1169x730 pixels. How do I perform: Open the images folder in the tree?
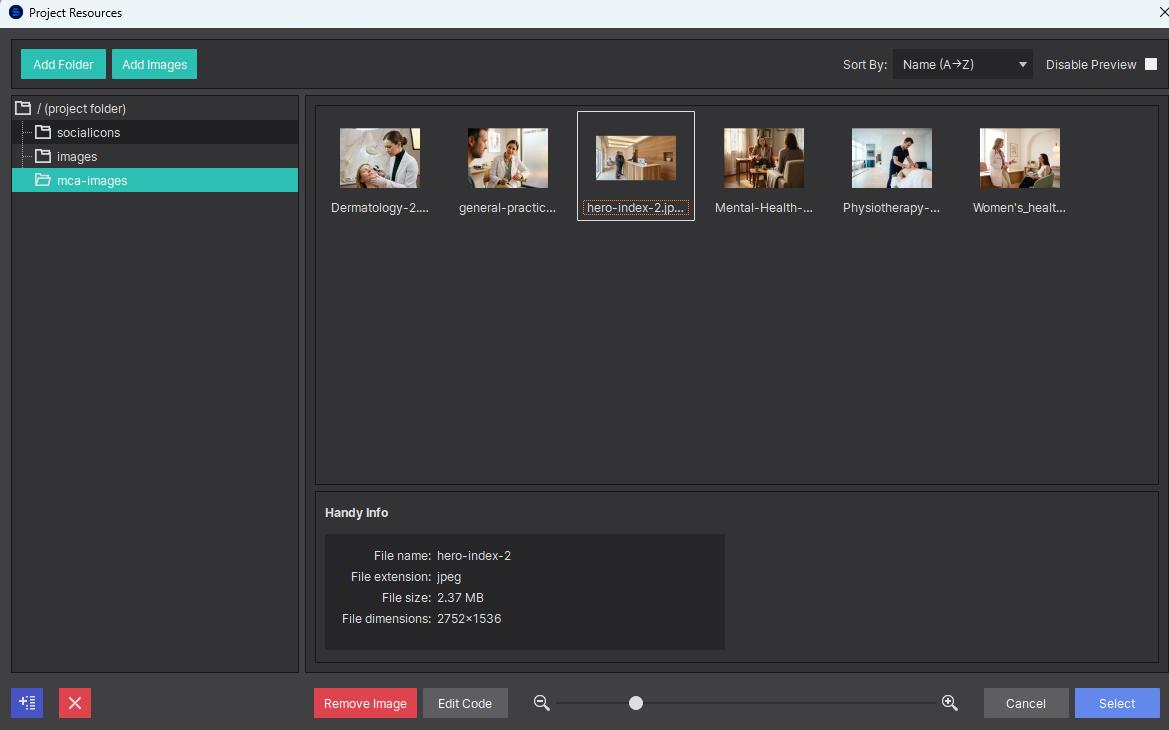pos(155,157)
